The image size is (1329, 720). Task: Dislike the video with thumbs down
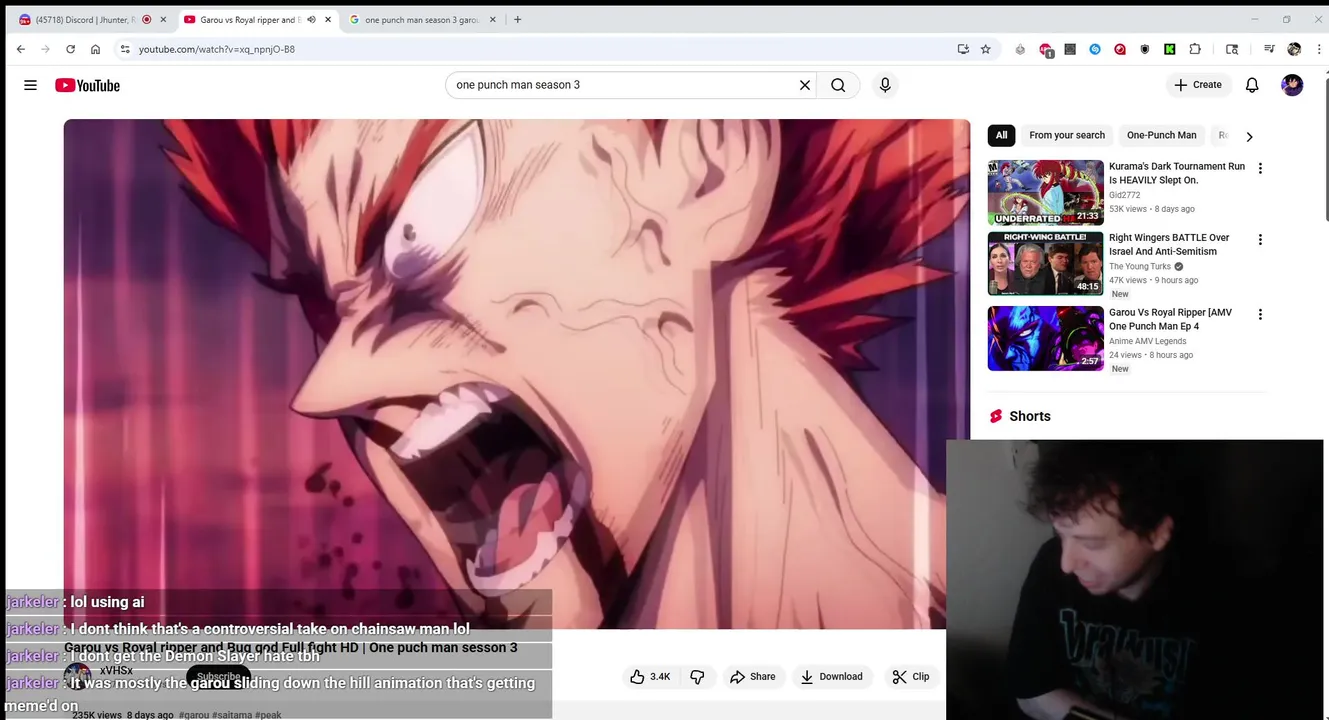pos(697,677)
